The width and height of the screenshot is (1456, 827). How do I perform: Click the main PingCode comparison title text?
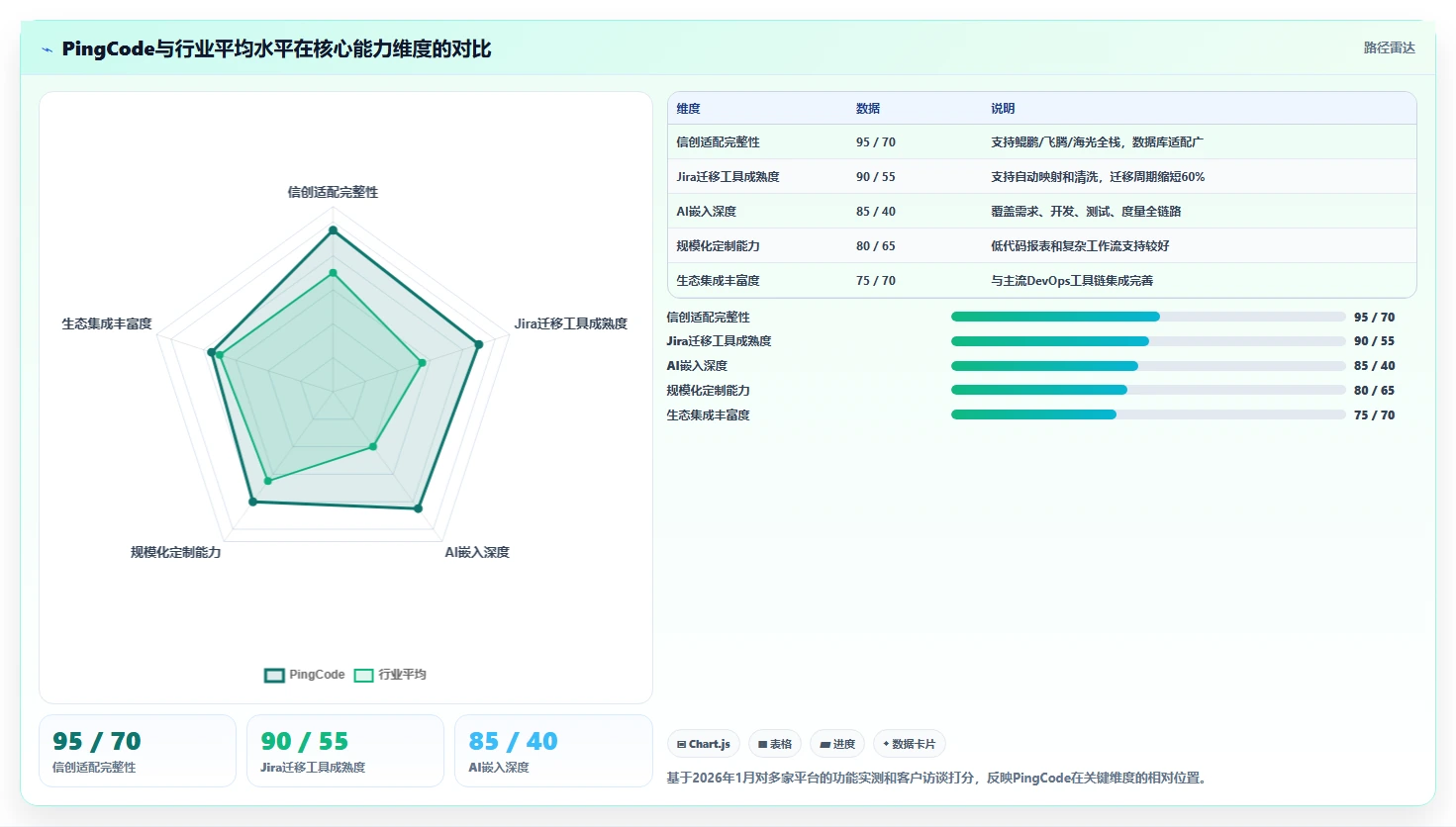(276, 49)
